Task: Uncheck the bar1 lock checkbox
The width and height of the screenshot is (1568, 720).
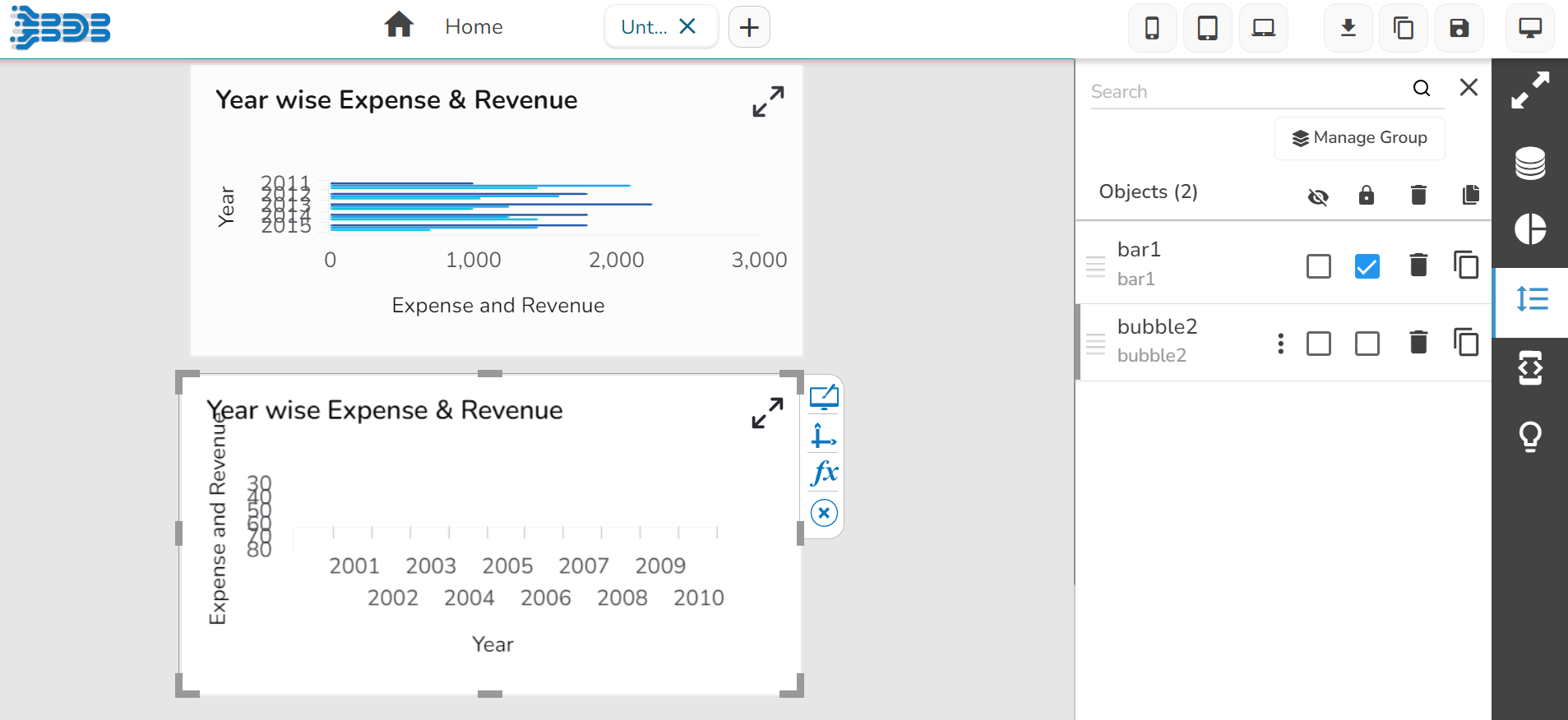Action: [x=1367, y=266]
